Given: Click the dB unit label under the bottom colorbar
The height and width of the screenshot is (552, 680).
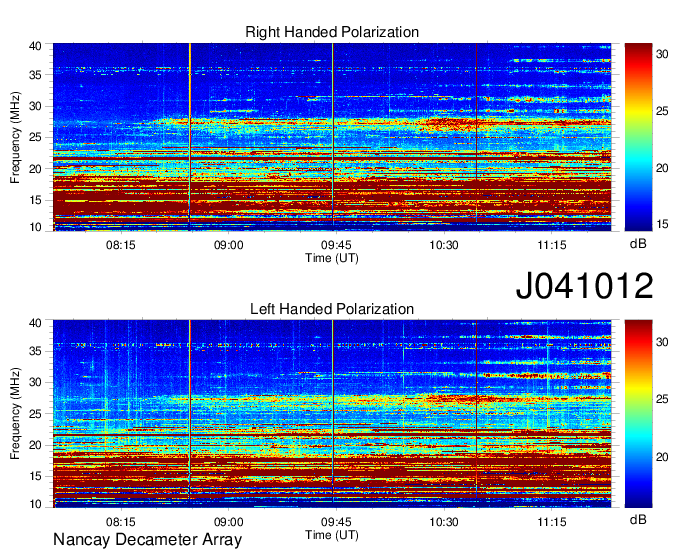Looking at the screenshot, I should coord(638,520).
